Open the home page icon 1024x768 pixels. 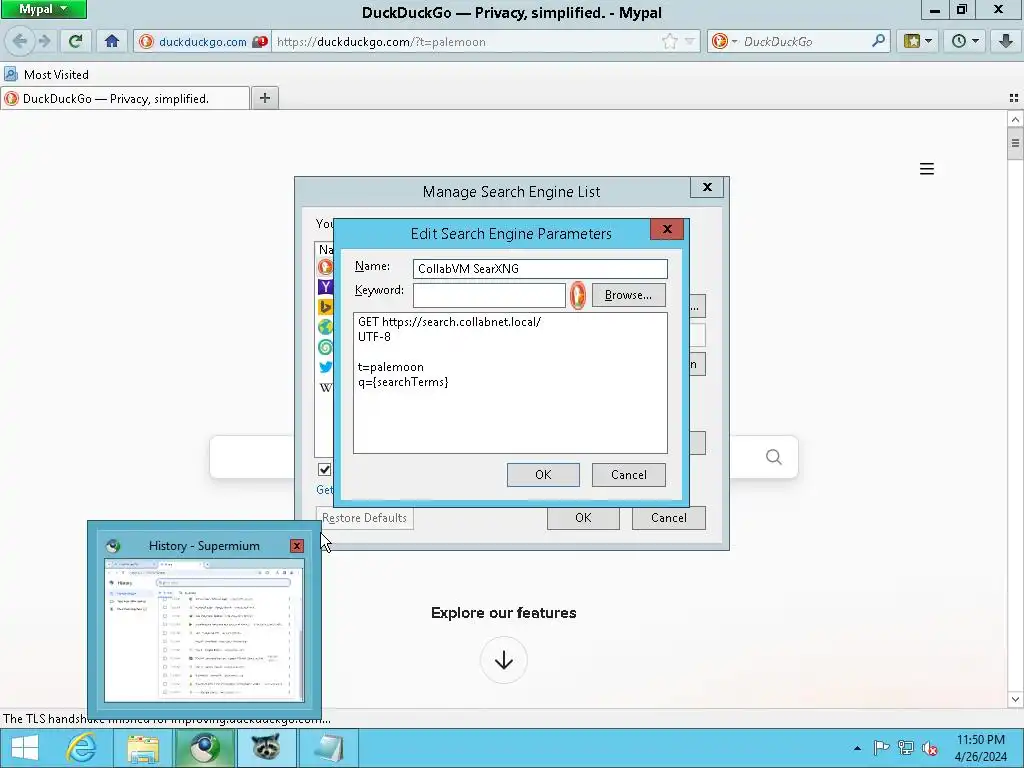click(x=112, y=42)
